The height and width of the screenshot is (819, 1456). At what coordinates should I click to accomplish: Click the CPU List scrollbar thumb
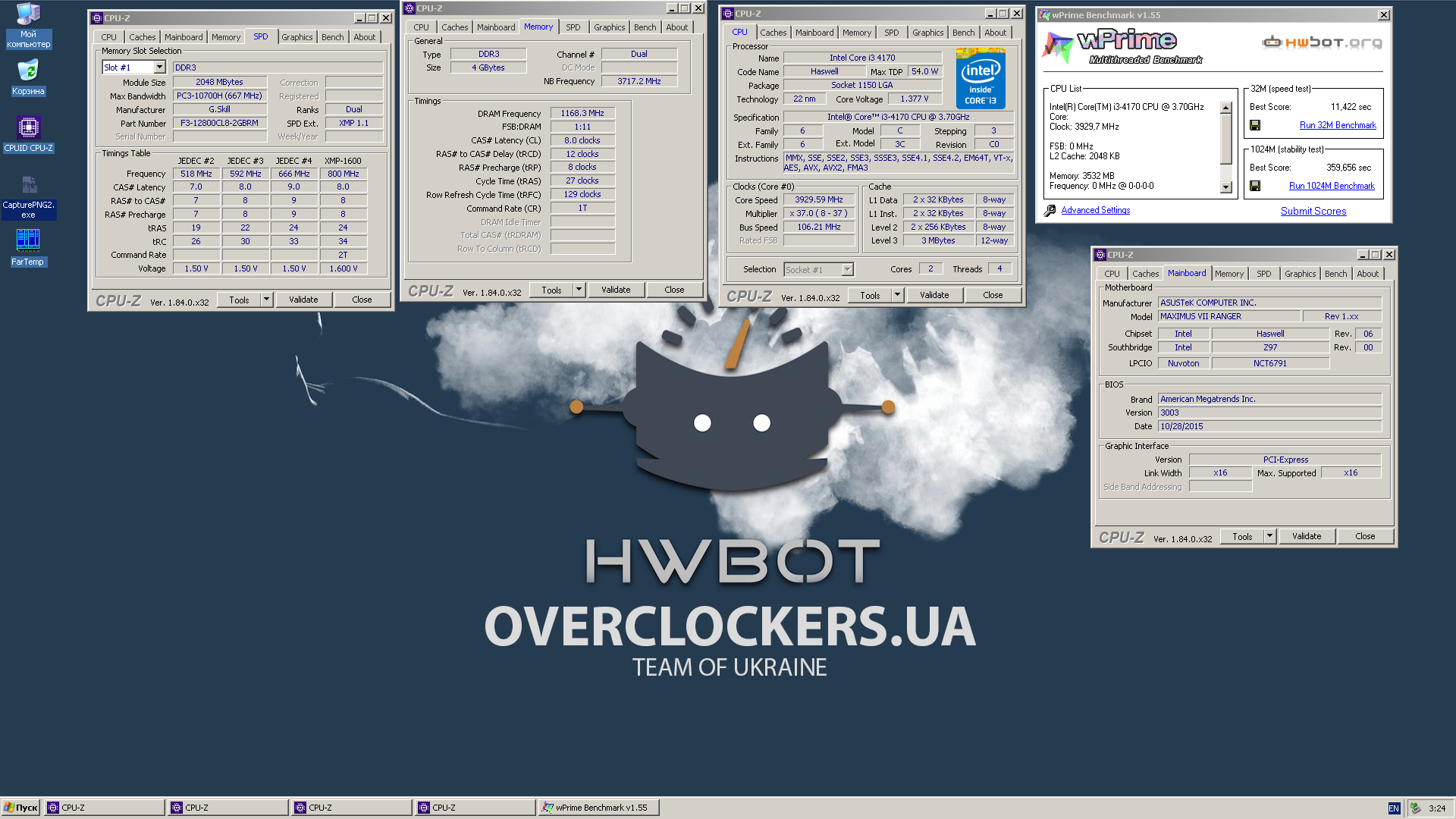point(1225,139)
